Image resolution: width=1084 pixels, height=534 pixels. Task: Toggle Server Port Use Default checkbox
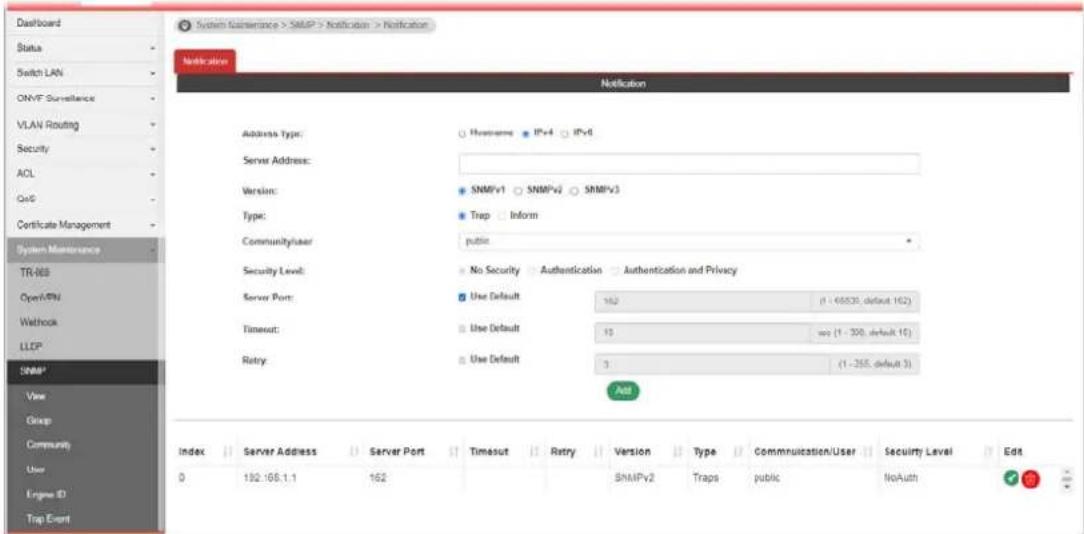462,297
